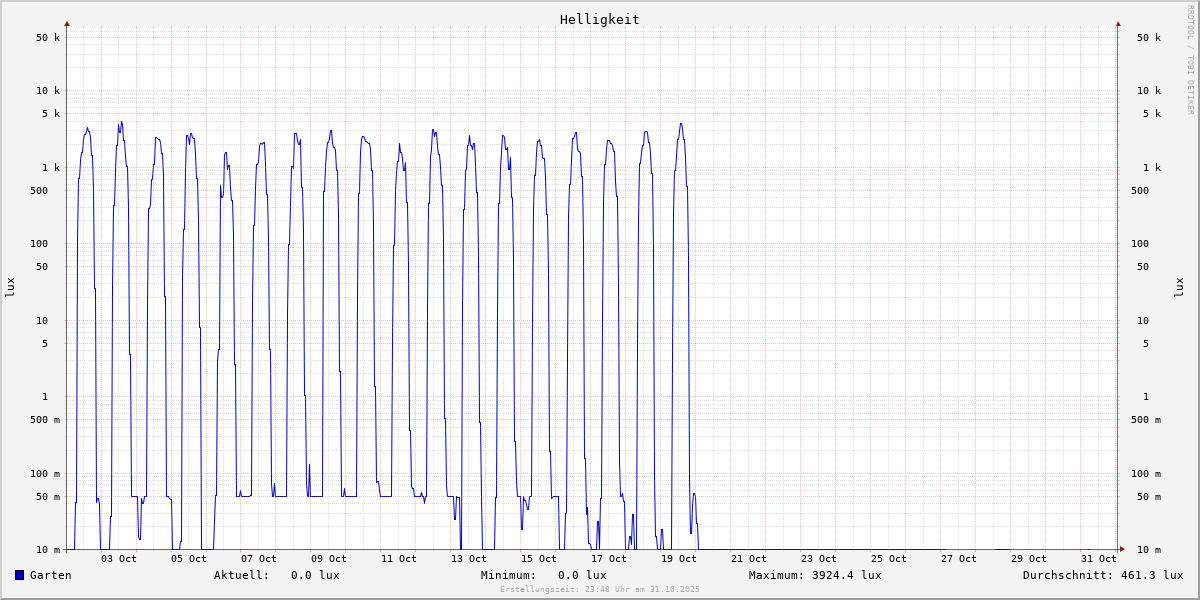The image size is (1200, 600).
Task: Select the Garten legend label
Action: (x=50, y=575)
